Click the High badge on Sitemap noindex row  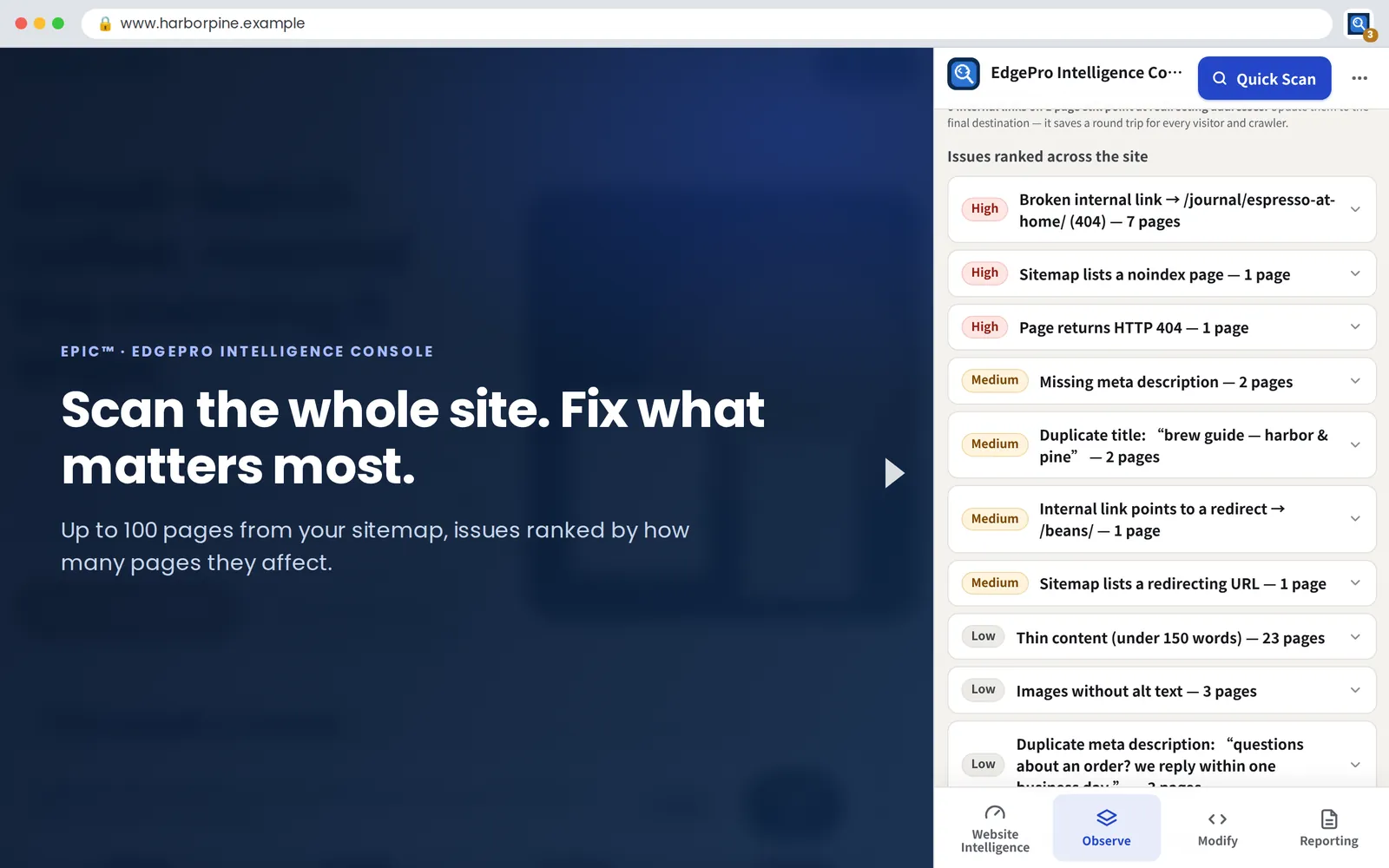pos(984,273)
